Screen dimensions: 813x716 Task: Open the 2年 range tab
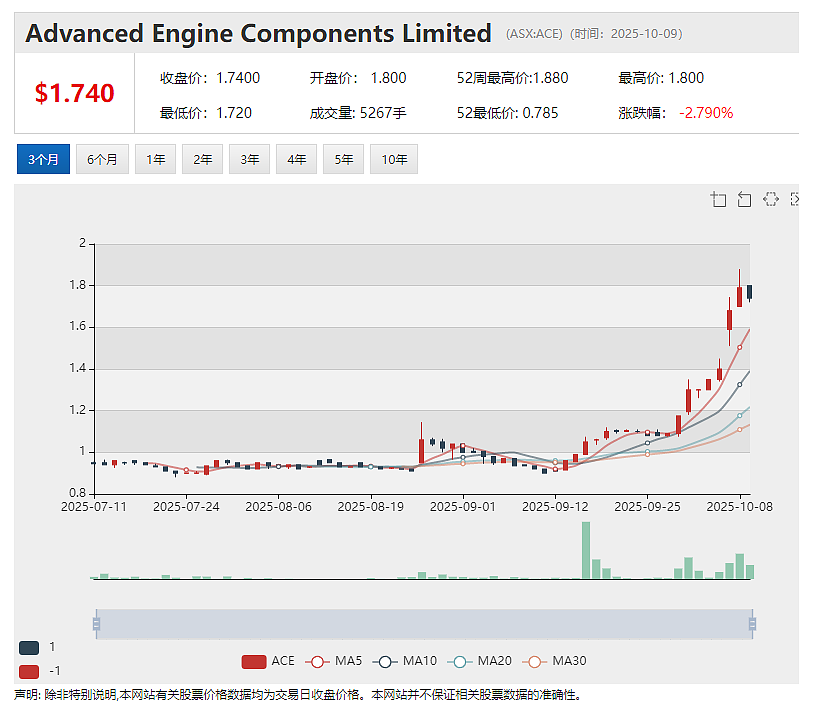point(202,159)
